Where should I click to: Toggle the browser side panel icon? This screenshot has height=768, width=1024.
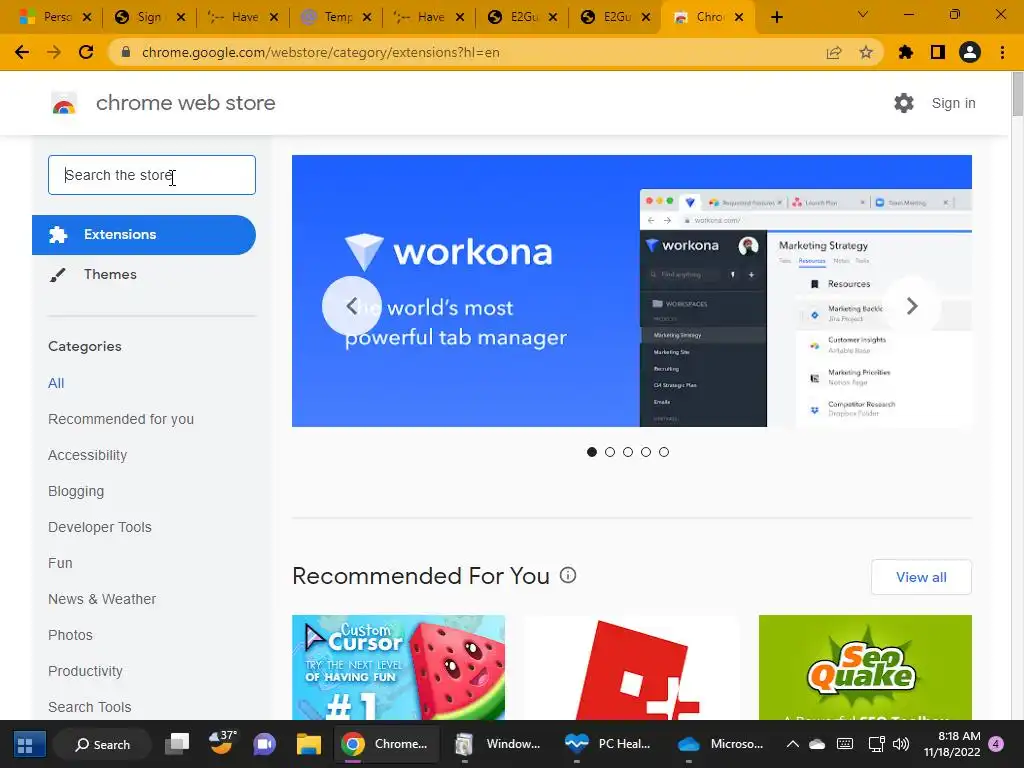point(938,52)
